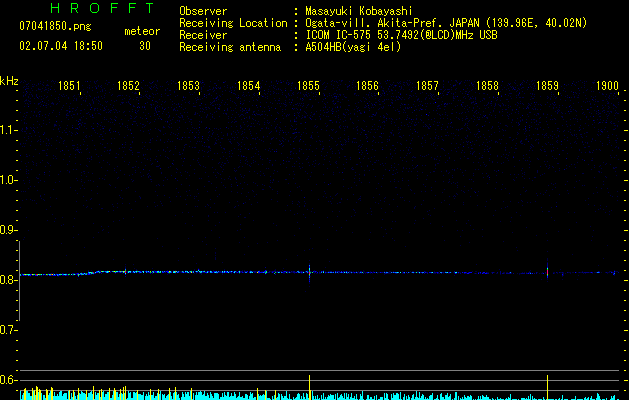
Task: Click the tall yellow spike below 1855
Action: [309, 387]
